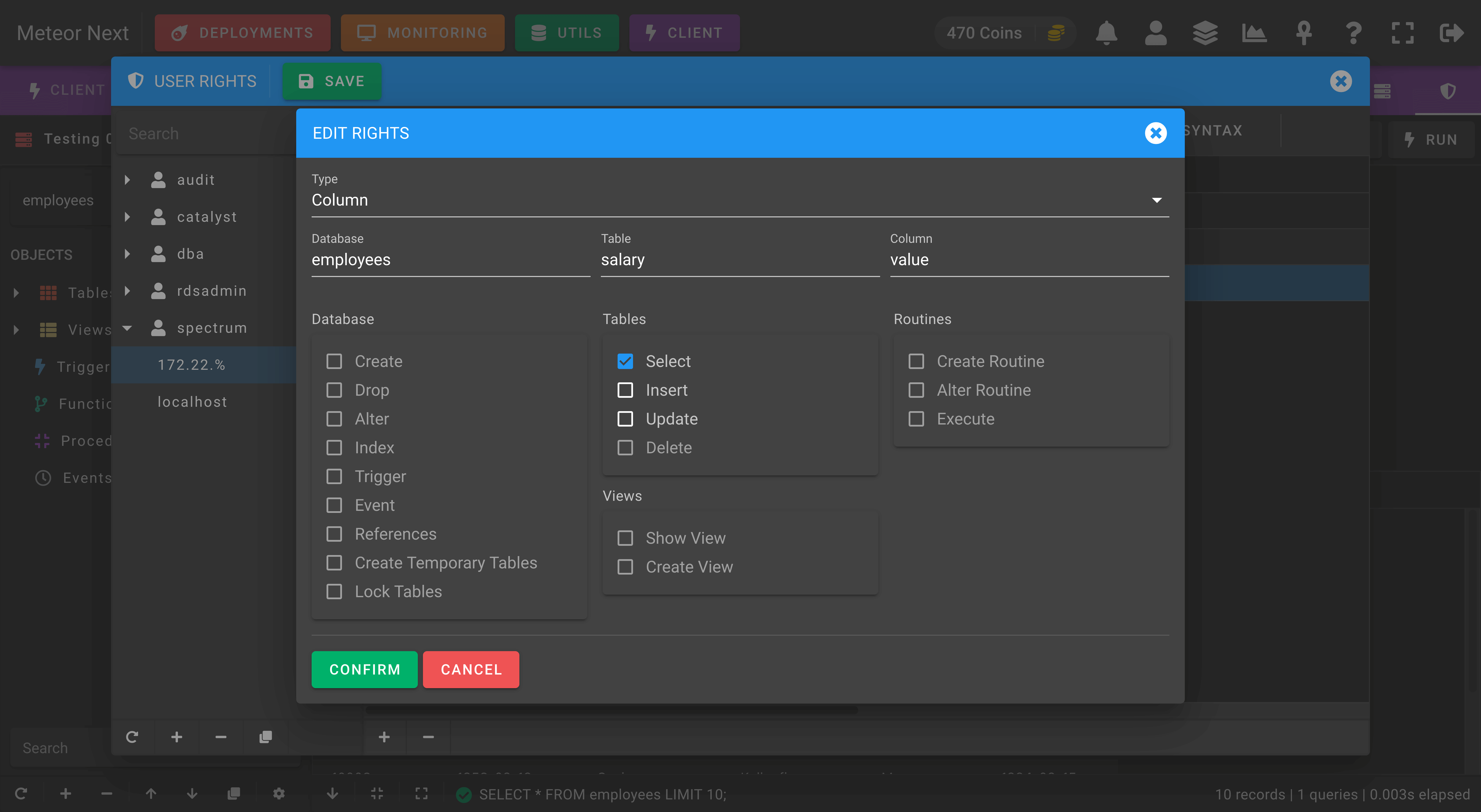The image size is (1481, 812).
Task: Click the shield icon in client toolbar
Action: click(1448, 90)
